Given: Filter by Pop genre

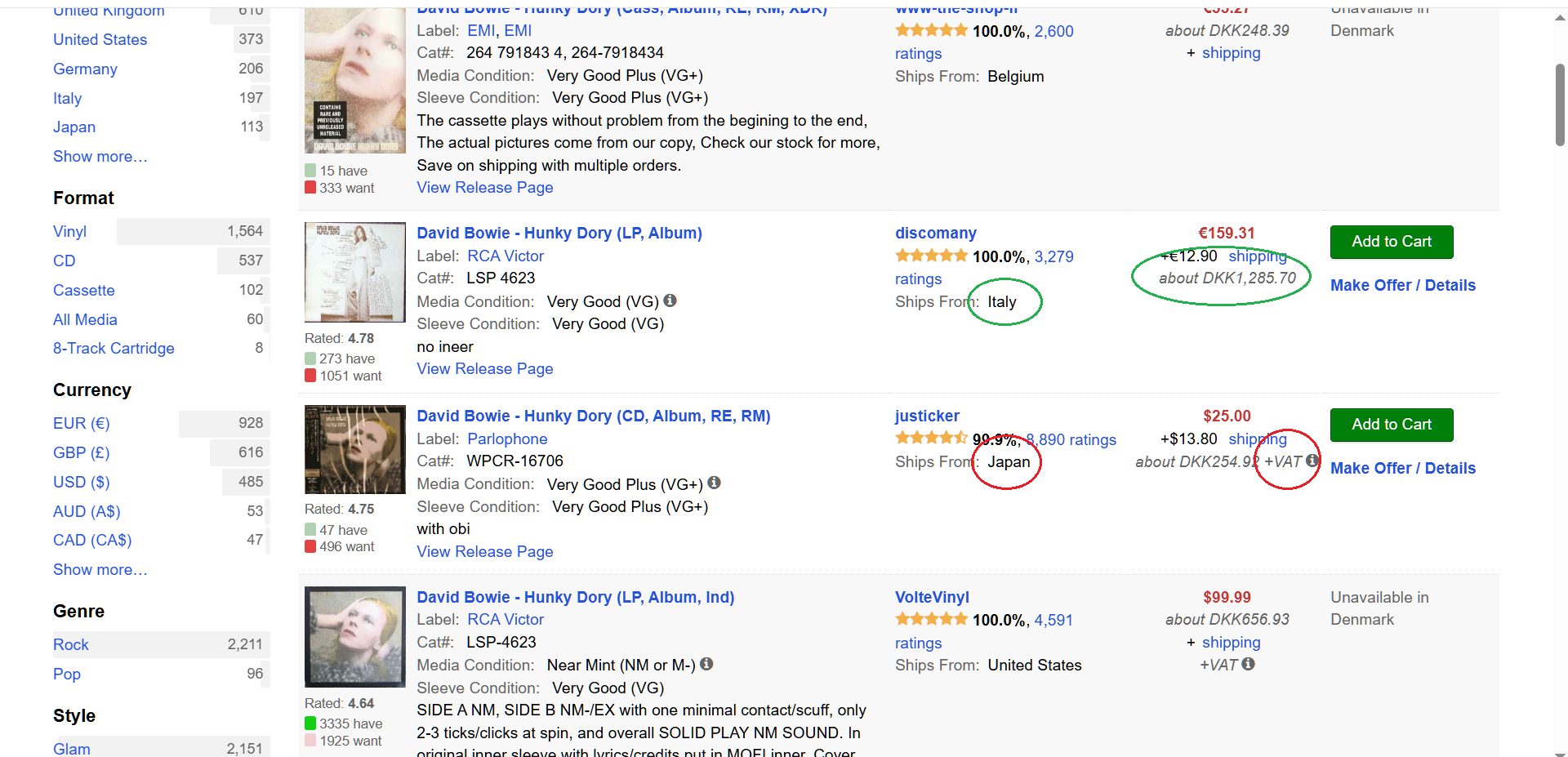Looking at the screenshot, I should click(x=67, y=674).
